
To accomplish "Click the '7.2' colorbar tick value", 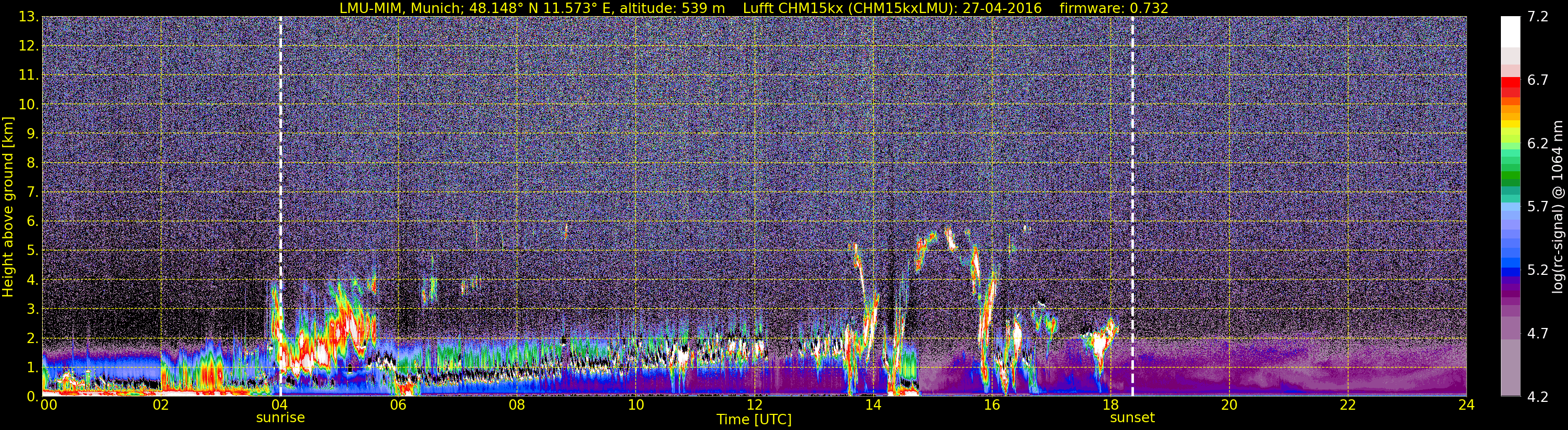I will coord(1538,17).
